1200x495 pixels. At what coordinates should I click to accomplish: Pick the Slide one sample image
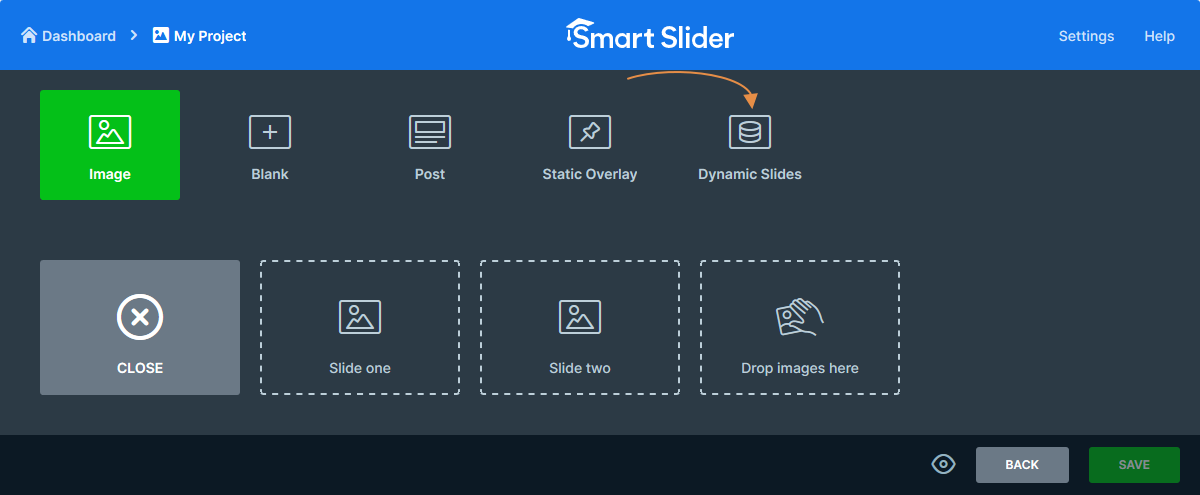pos(360,327)
